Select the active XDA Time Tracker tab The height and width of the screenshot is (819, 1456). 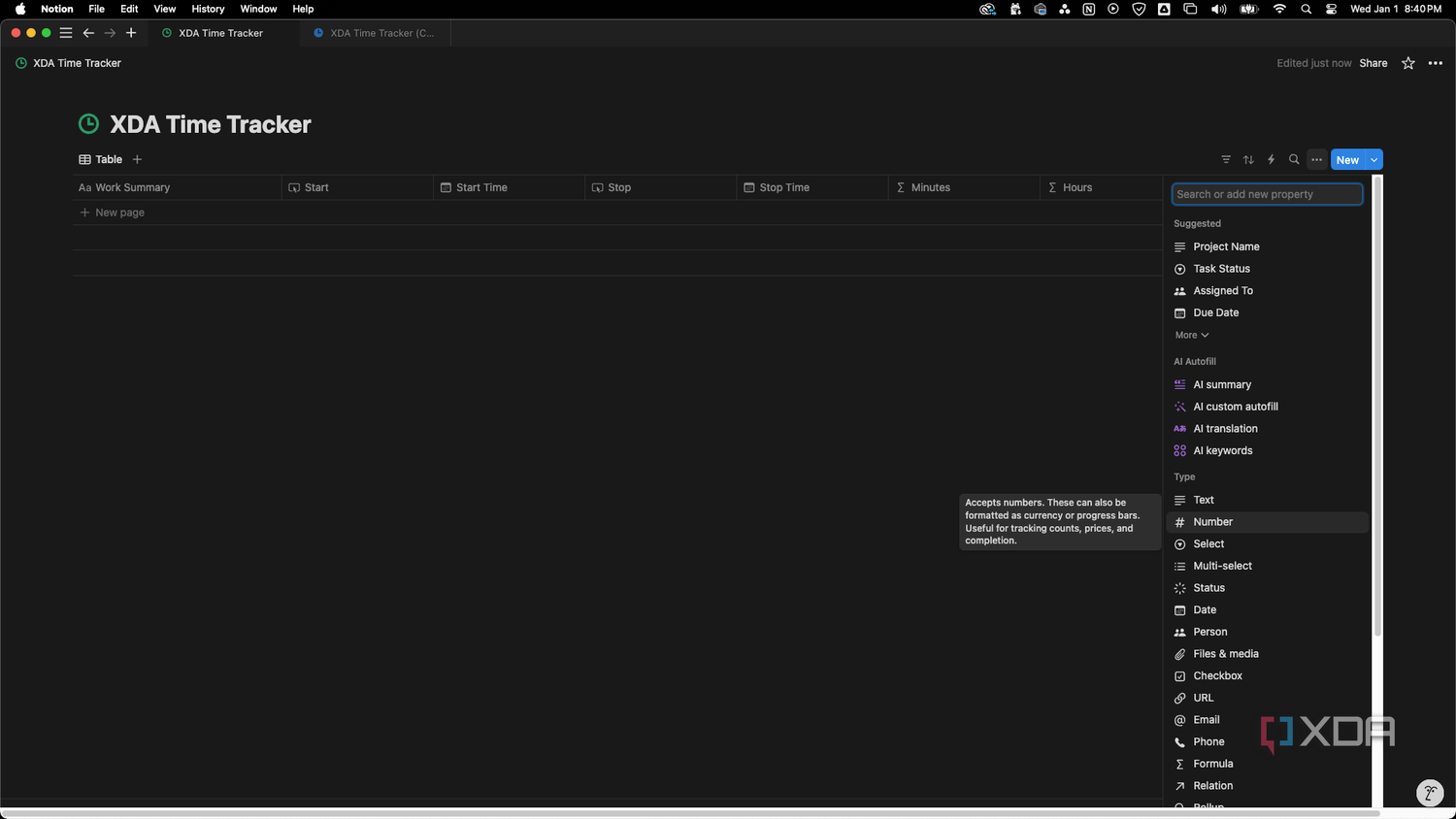pyautogui.click(x=224, y=33)
